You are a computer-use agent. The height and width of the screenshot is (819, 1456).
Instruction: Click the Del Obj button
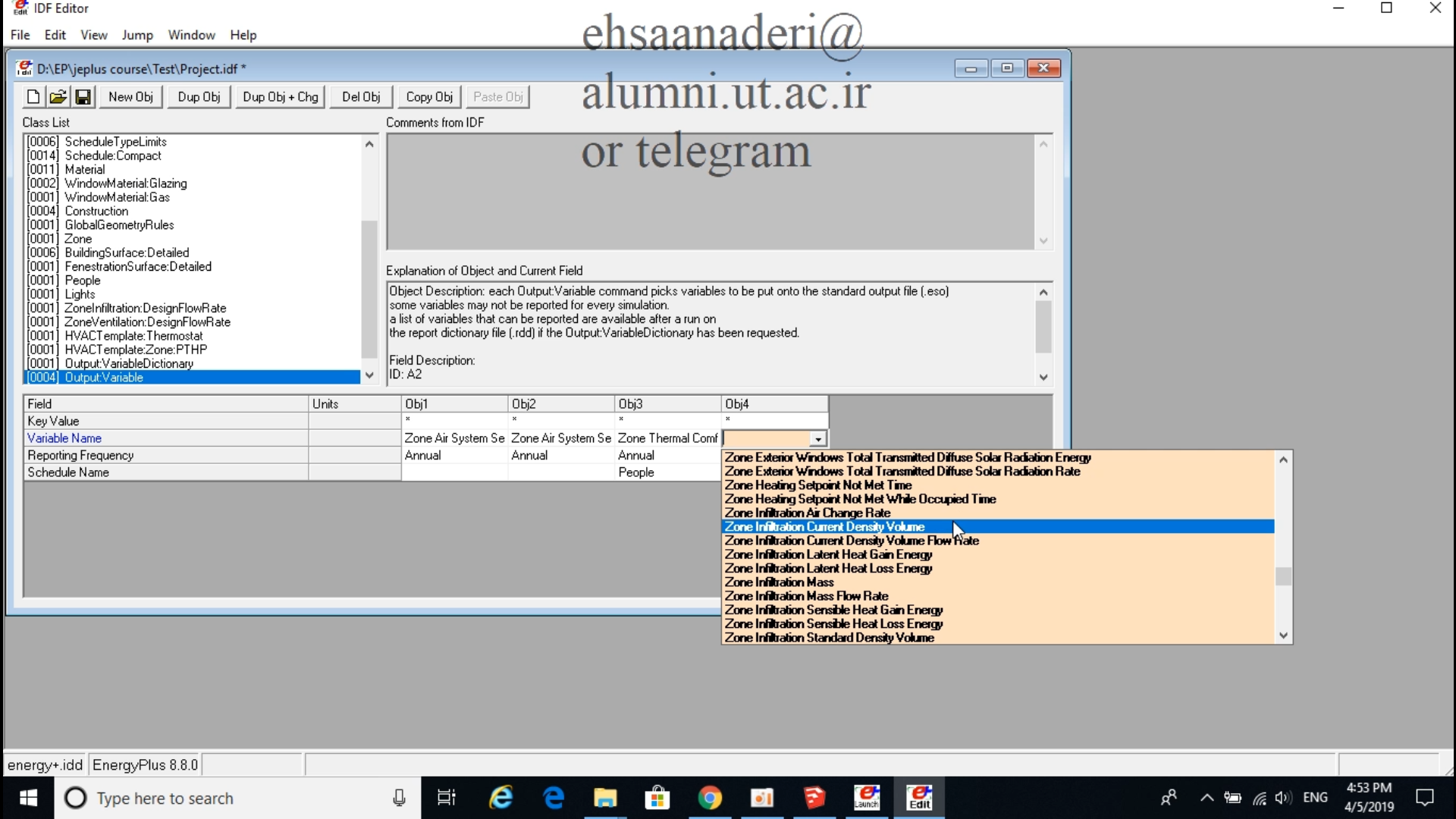[x=361, y=97]
